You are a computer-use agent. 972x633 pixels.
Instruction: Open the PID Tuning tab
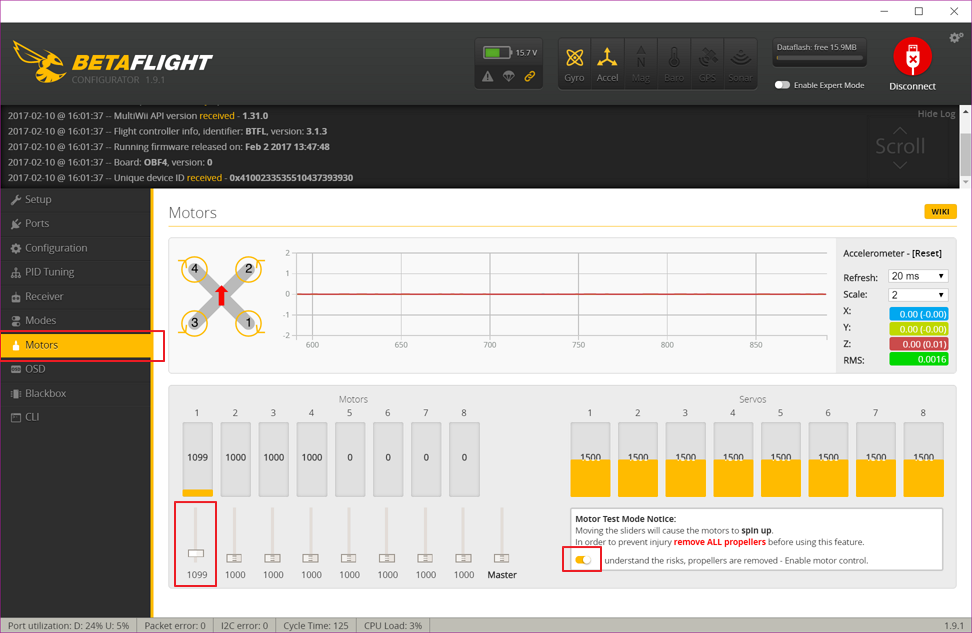pyautogui.click(x=75, y=272)
